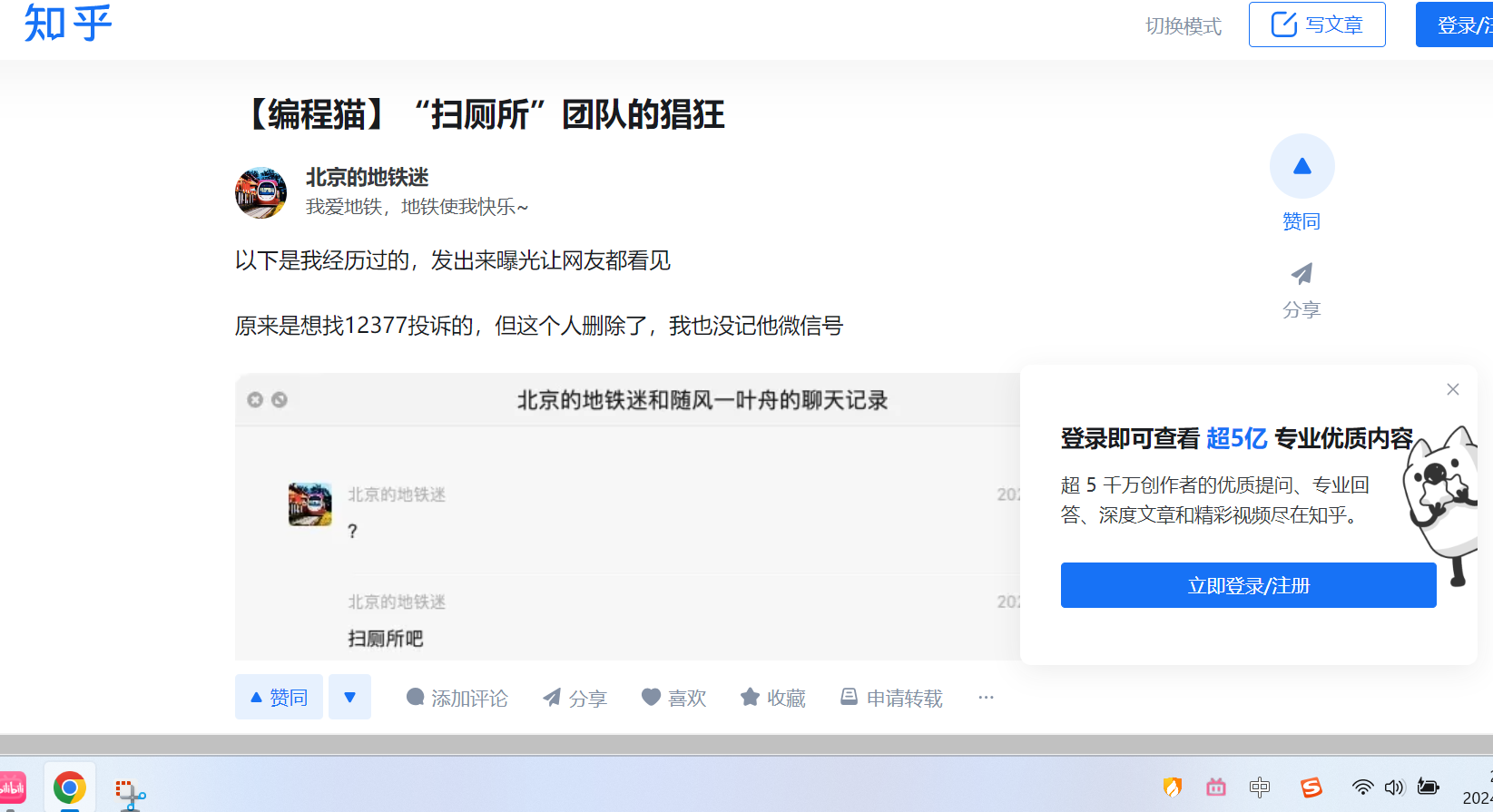This screenshot has width=1493, height=812.
Task: Click the second window control circle in chat record
Action: tap(280, 399)
